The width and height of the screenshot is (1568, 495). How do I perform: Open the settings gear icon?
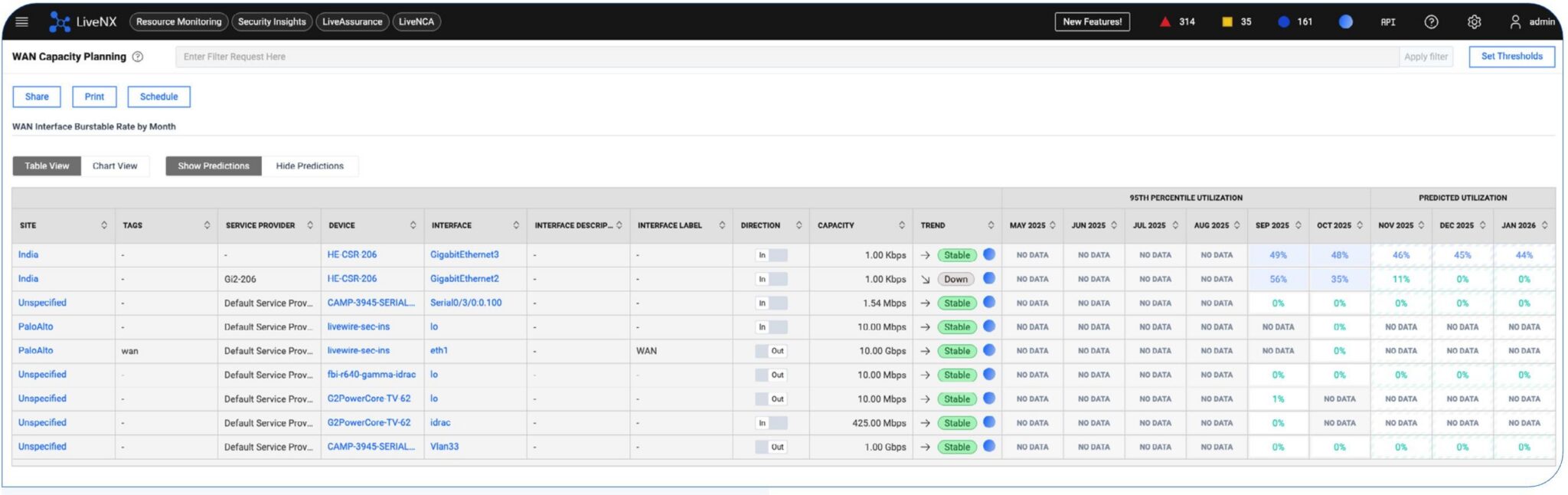coord(1474,21)
